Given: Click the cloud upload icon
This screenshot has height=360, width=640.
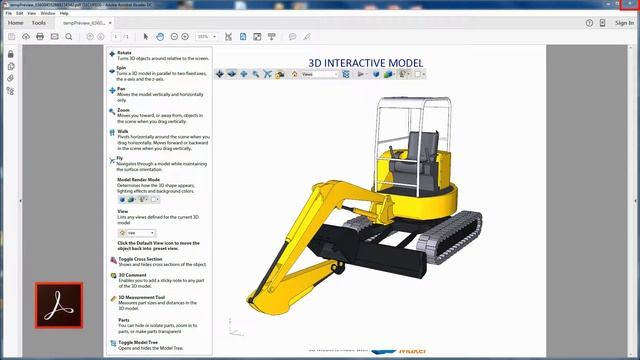Looking at the screenshot, I should [26, 37].
